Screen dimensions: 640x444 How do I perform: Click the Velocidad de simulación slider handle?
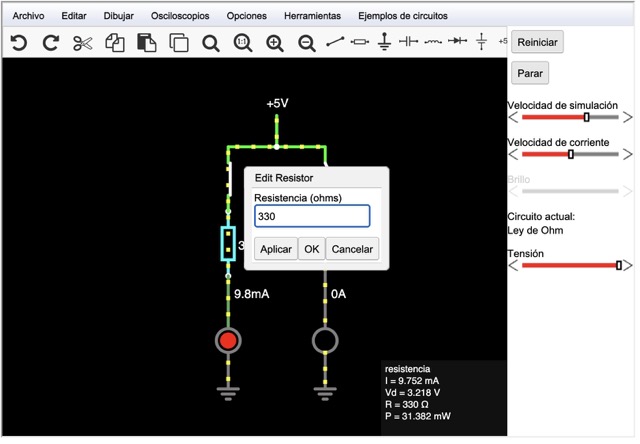tap(587, 118)
